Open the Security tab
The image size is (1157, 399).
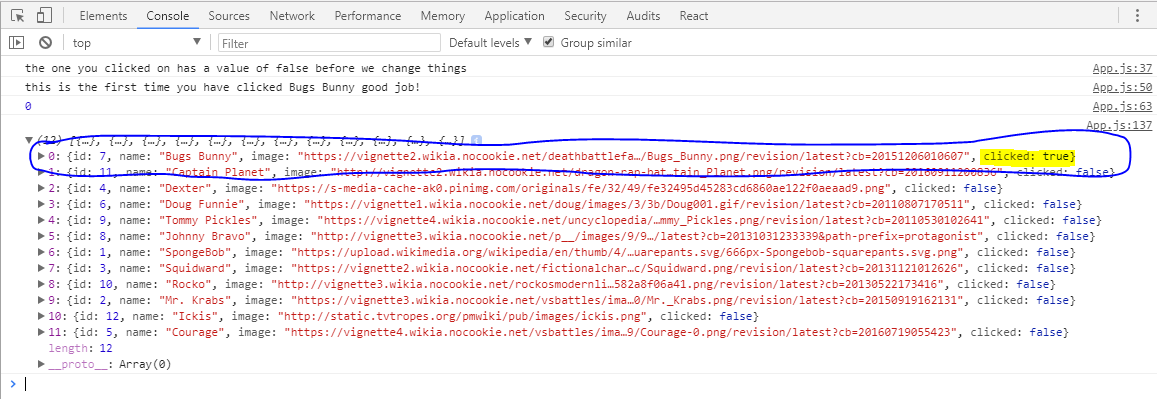point(585,15)
